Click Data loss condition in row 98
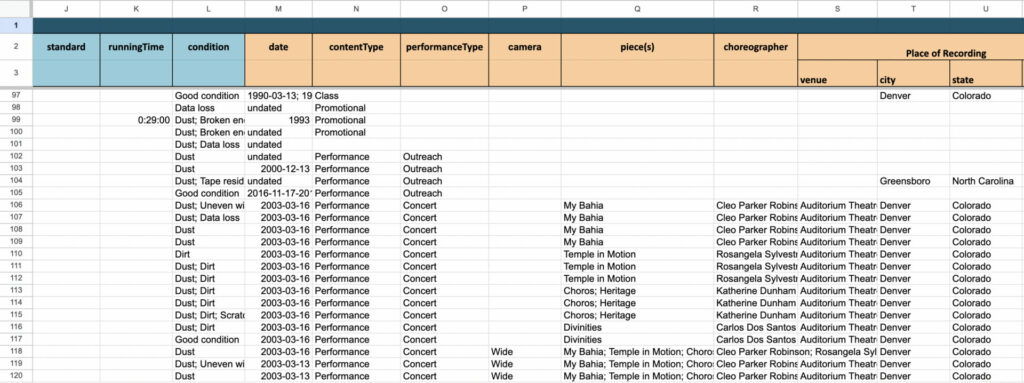 208,108
